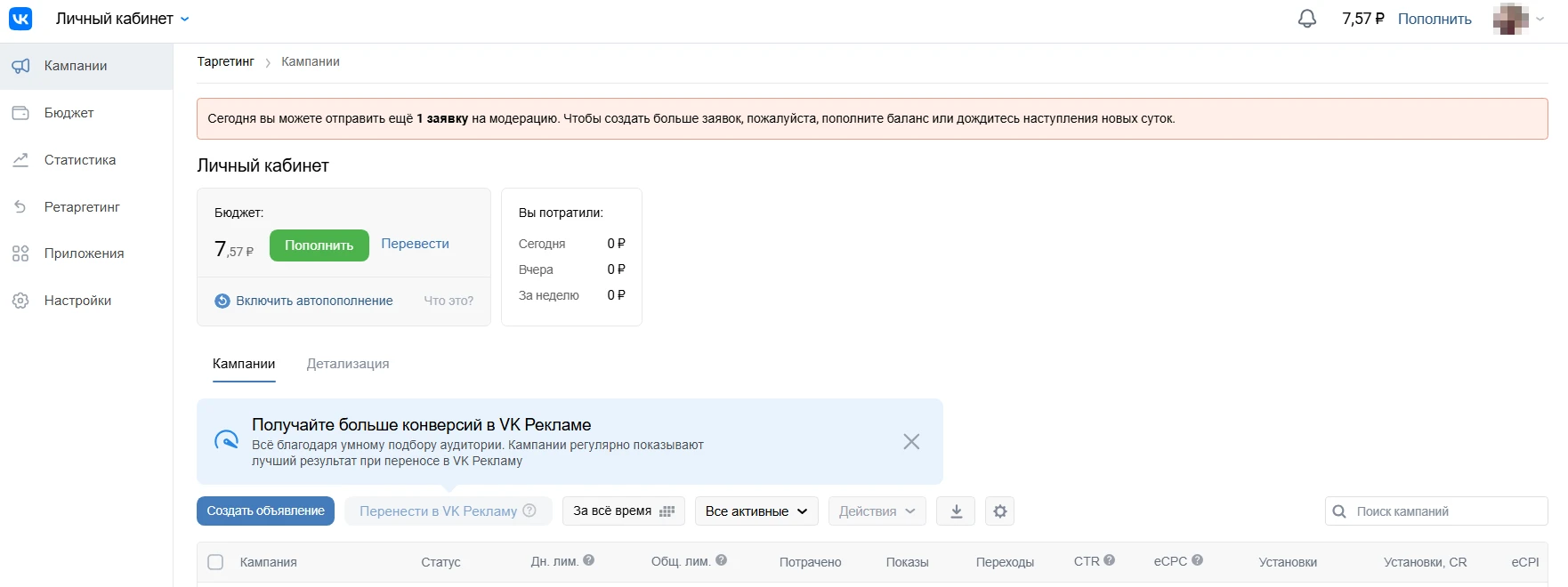
Task: Open notifications bell icon
Action: coord(1306,19)
